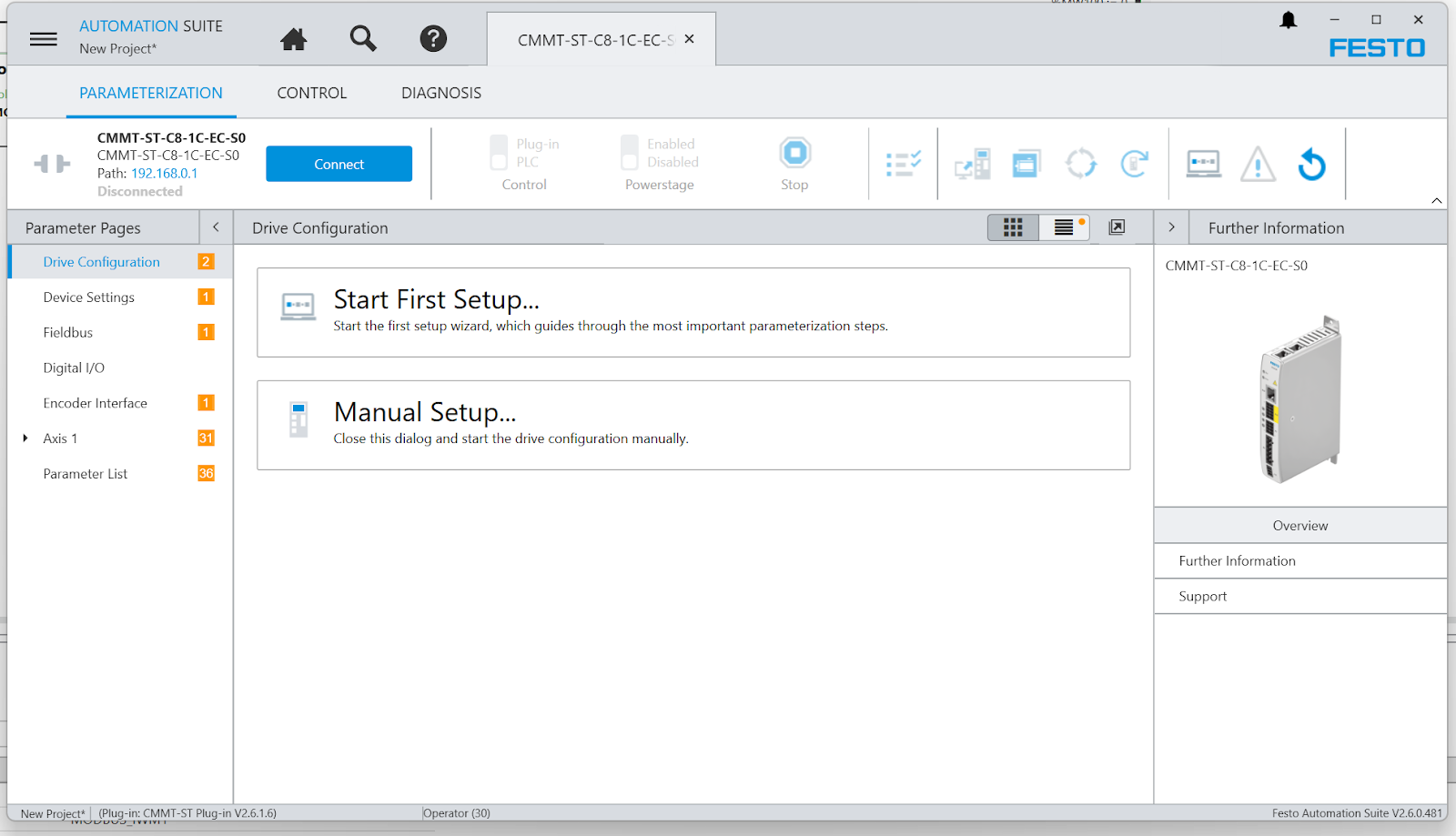The image size is (1456, 836).
Task: Click the store on device icon
Action: click(1026, 164)
